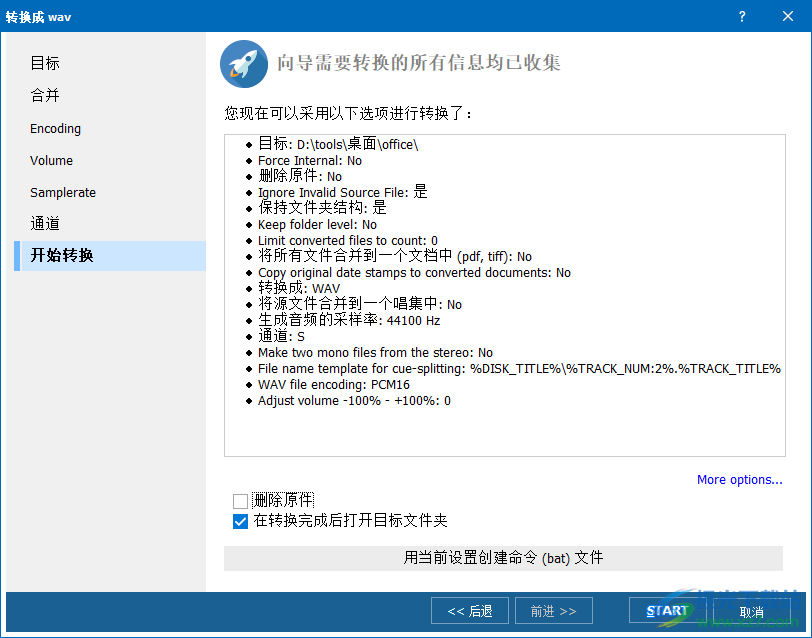Click the heading 向导需要转换的所有信息均已收集

418,63
